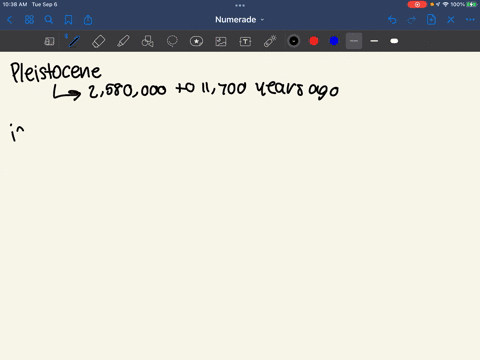
Task: Choose the red pen color
Action: (314, 41)
